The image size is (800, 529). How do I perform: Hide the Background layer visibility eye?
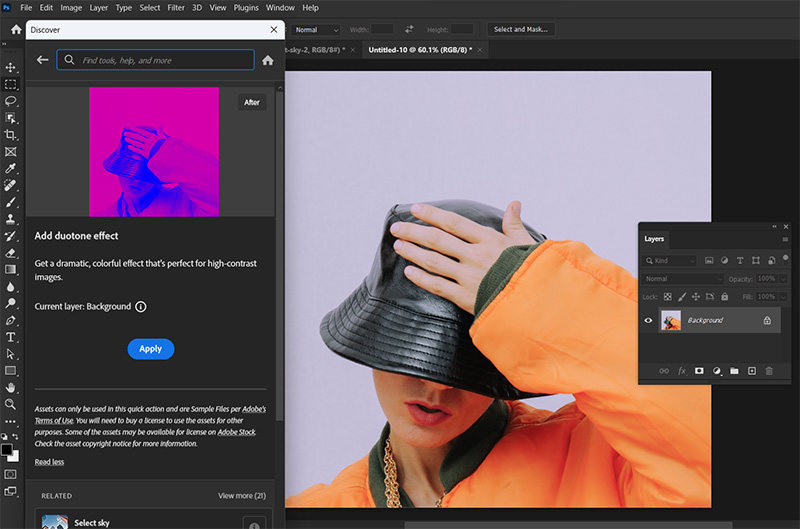point(648,320)
